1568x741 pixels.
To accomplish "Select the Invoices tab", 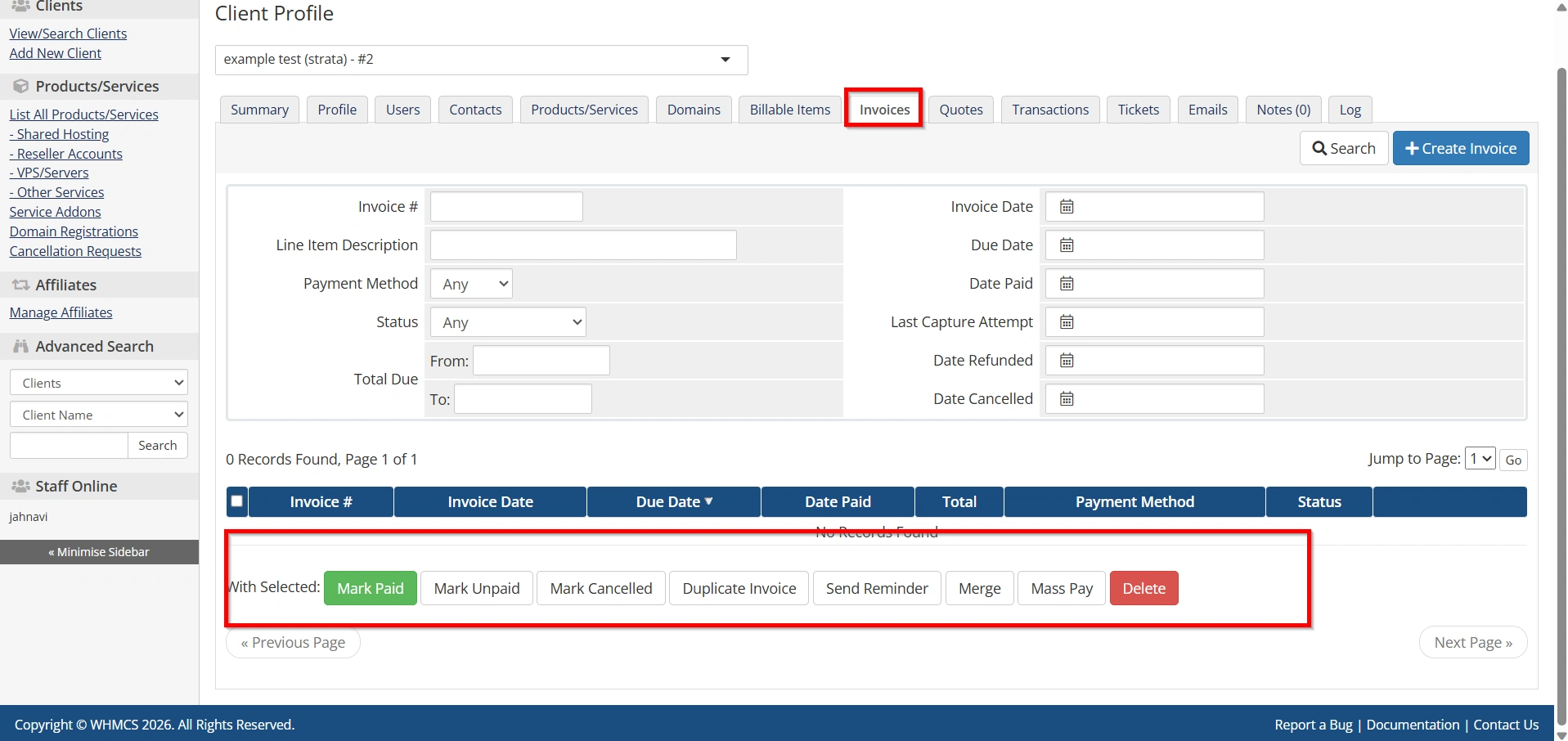I will click(x=884, y=110).
